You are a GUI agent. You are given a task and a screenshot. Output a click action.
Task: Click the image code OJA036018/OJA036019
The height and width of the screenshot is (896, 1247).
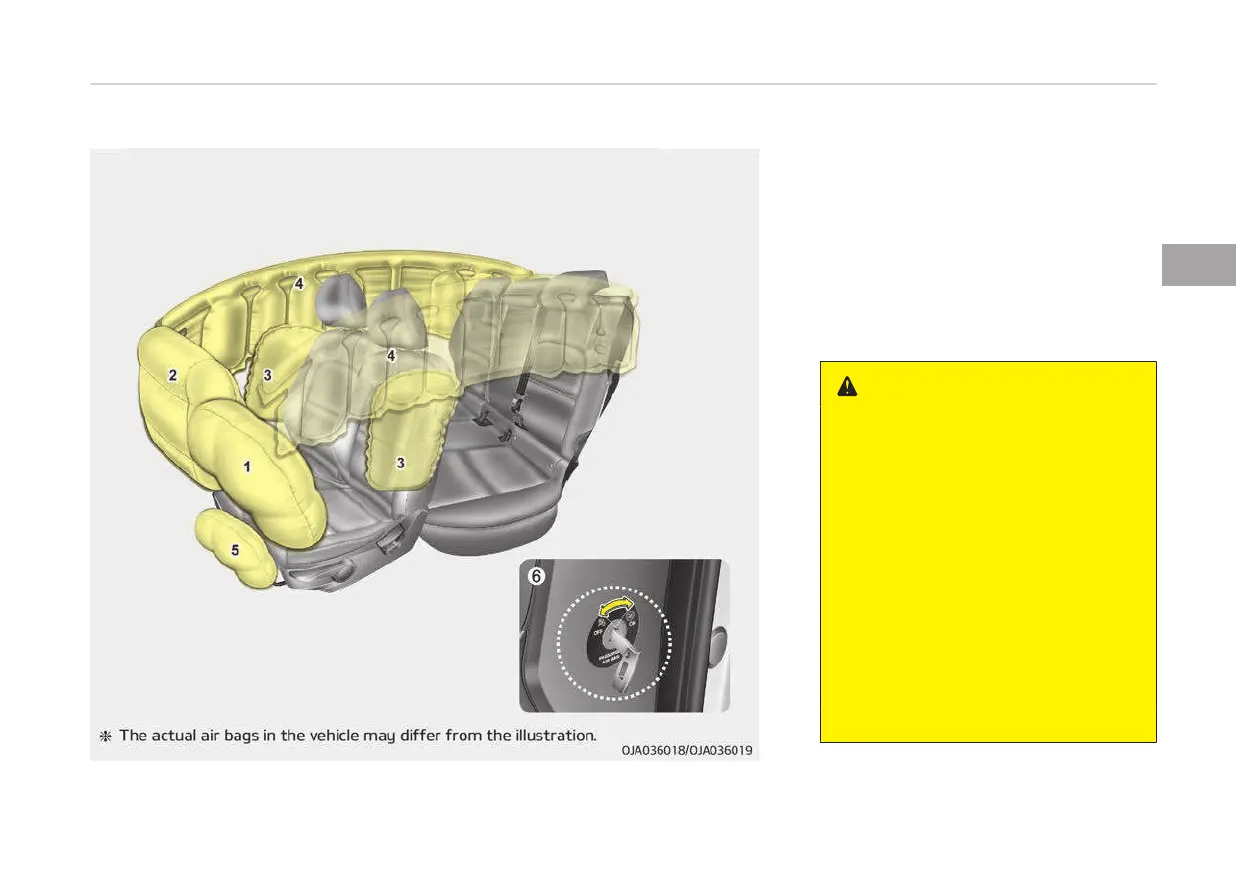[687, 750]
